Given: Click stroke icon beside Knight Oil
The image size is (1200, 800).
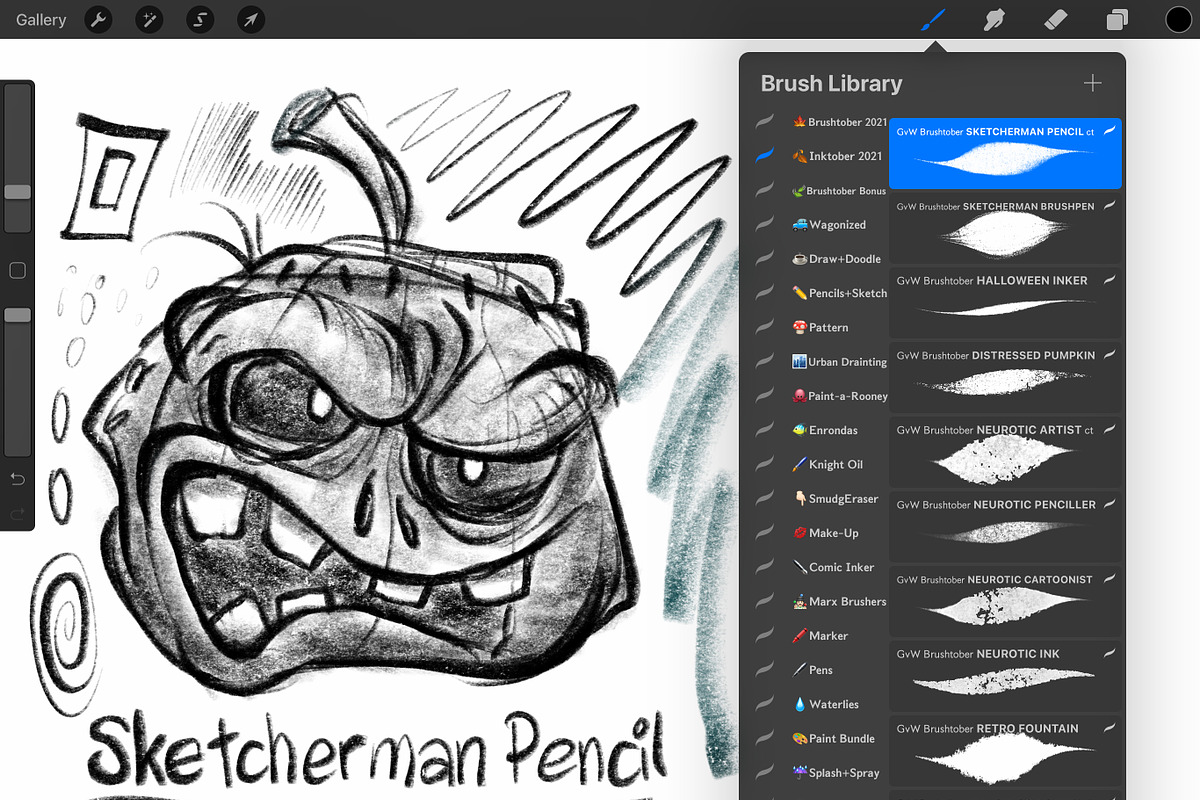Looking at the screenshot, I should pos(765,464).
